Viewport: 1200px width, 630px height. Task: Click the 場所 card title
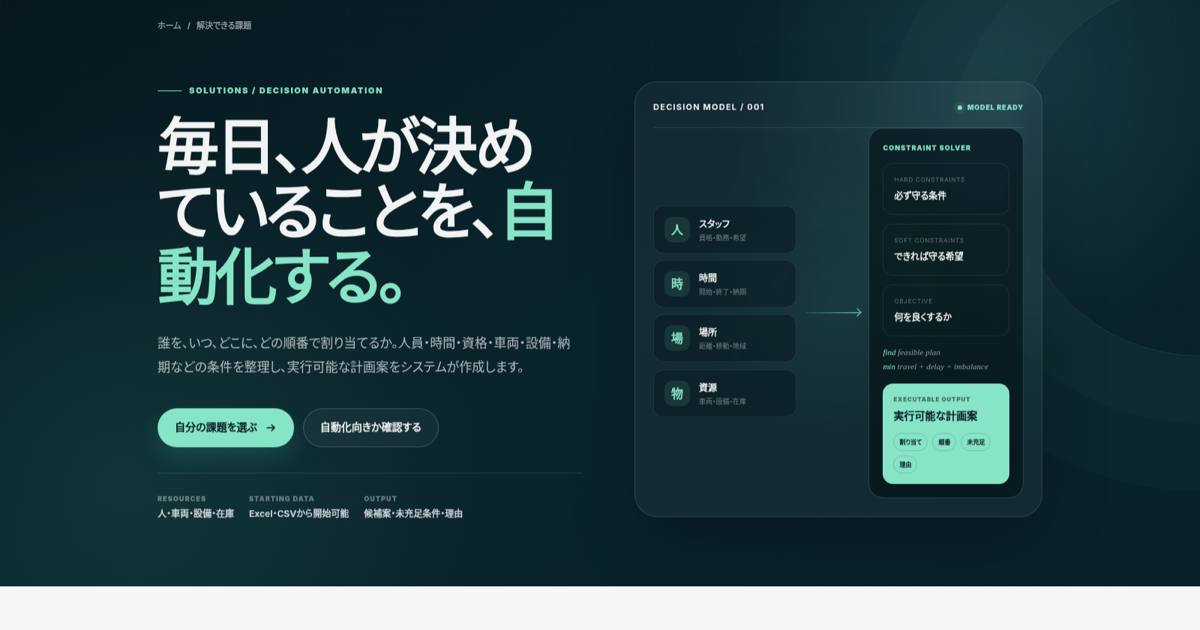[x=708, y=331]
